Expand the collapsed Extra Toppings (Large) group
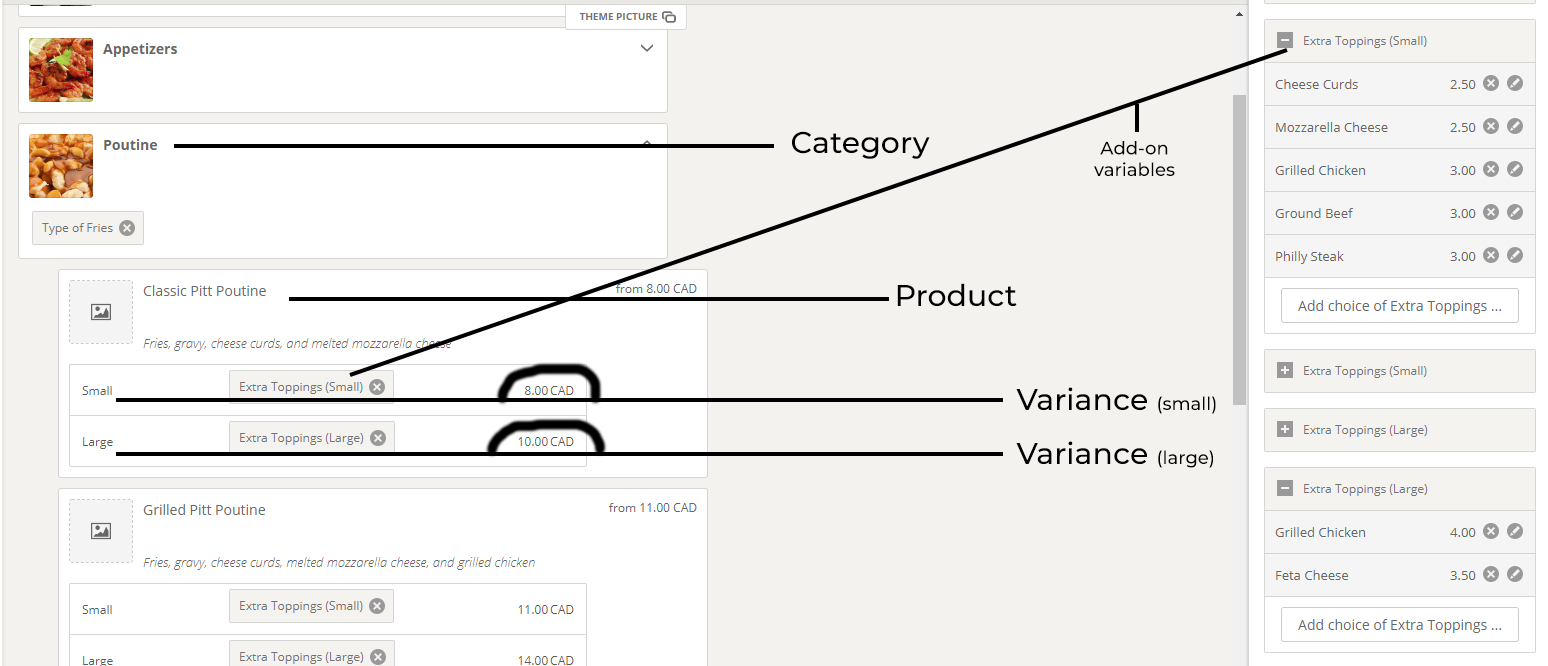Screen dimensions: 1548x666 tap(1285, 430)
